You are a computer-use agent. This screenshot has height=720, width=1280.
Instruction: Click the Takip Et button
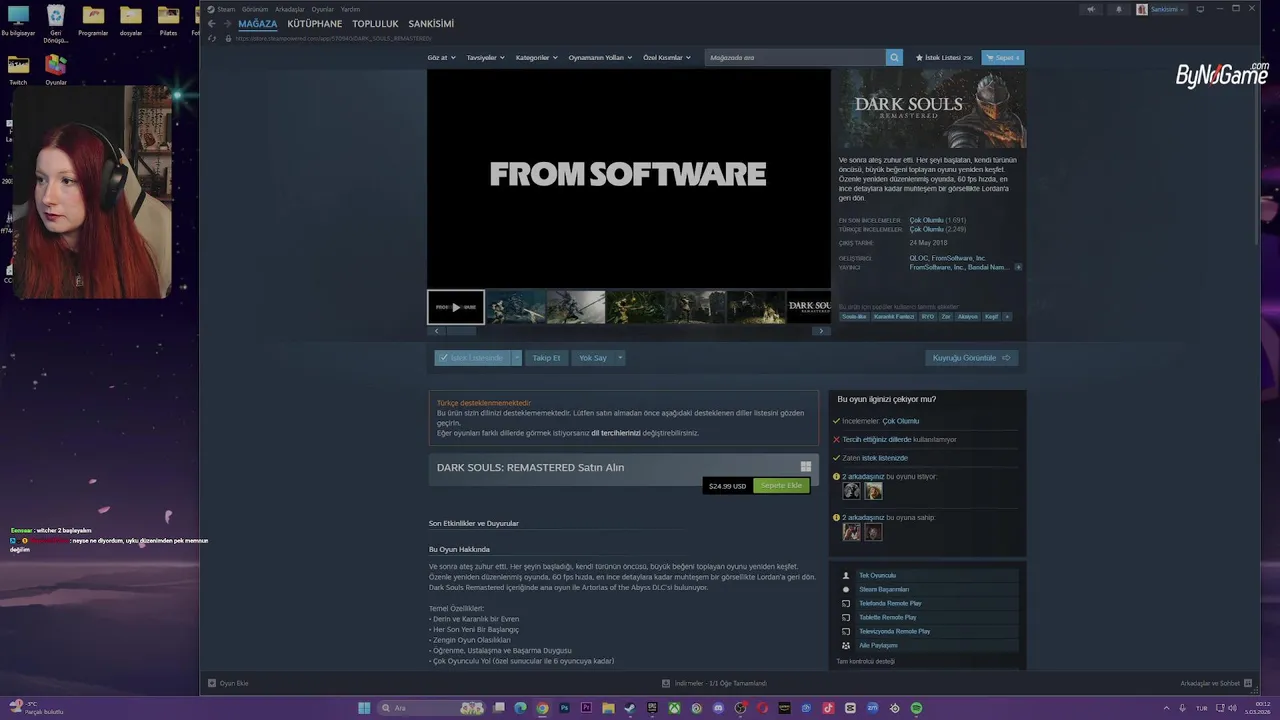click(x=546, y=357)
